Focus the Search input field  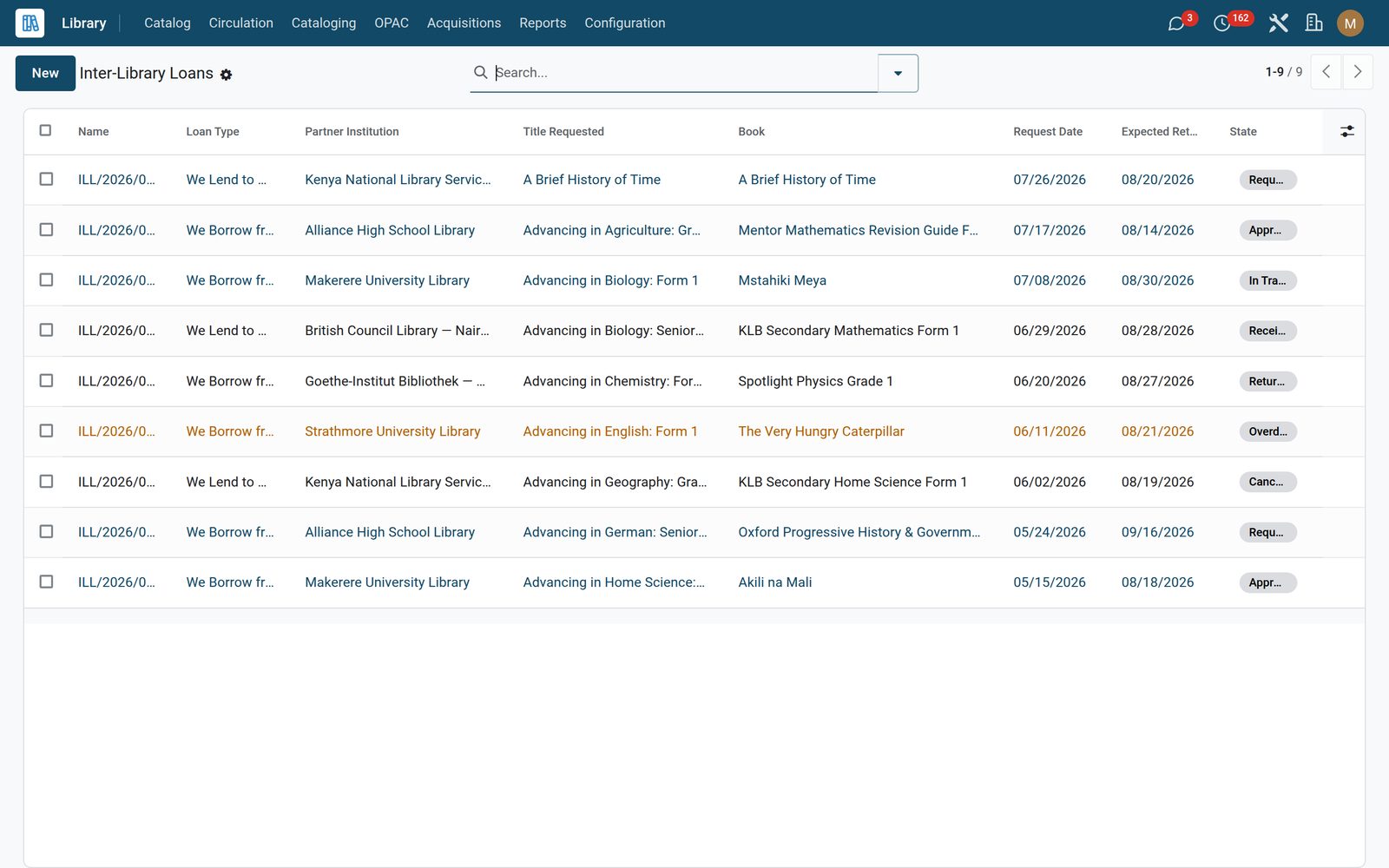coord(684,73)
